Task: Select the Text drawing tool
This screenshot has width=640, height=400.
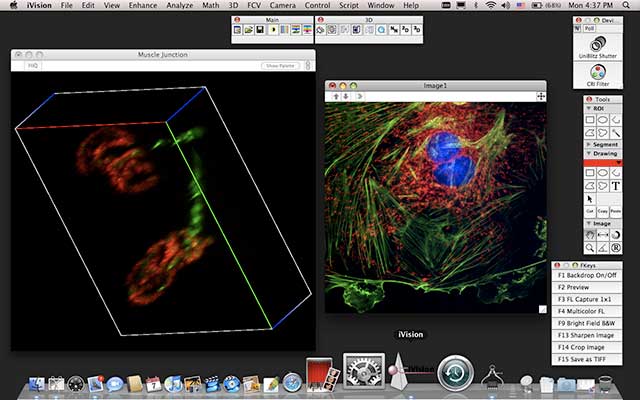Action: click(x=616, y=186)
